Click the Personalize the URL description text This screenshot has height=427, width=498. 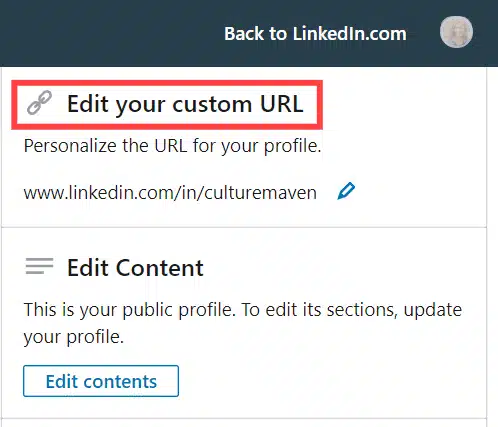(172, 146)
